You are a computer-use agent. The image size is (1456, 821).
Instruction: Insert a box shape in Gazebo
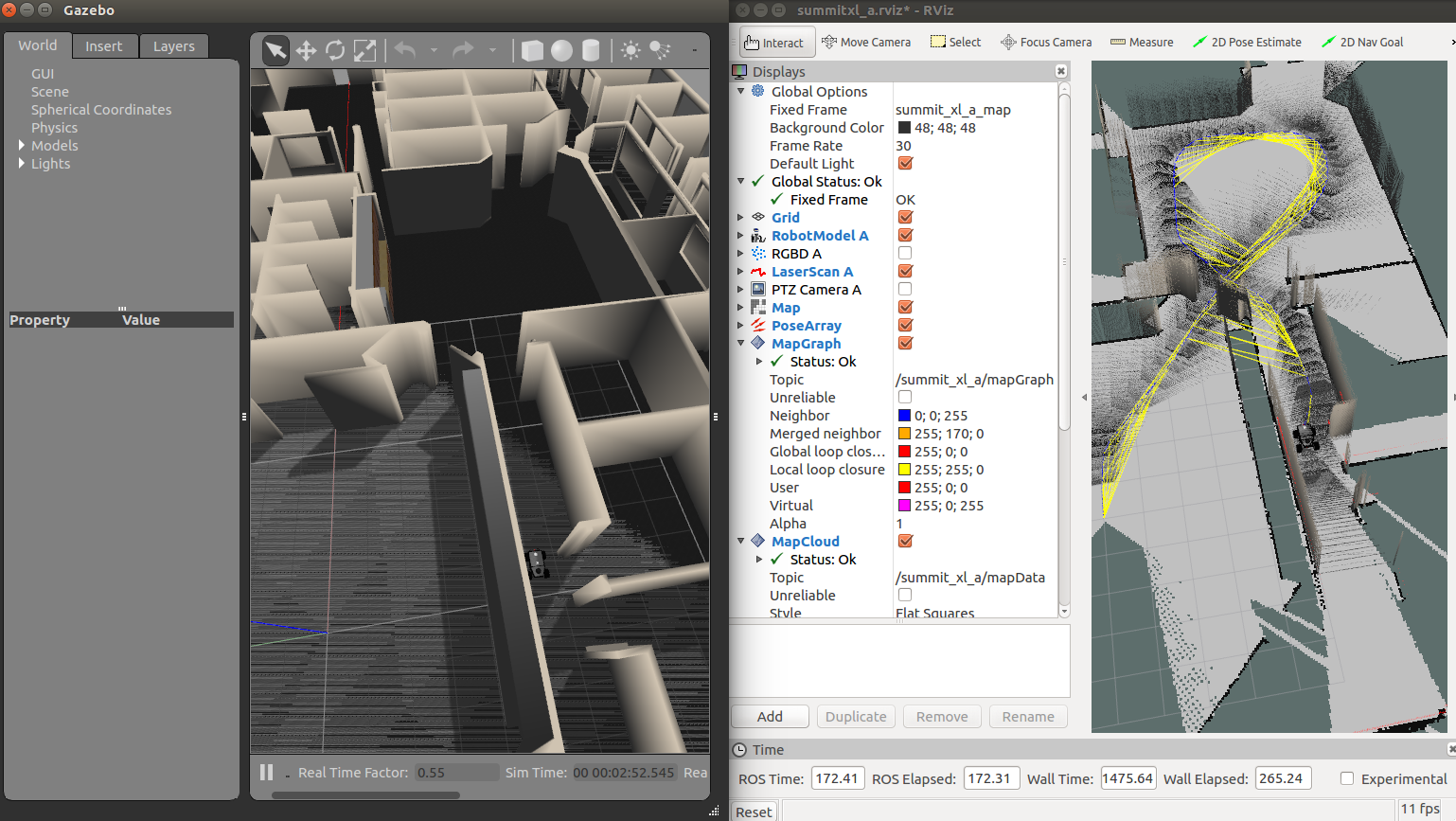(532, 50)
